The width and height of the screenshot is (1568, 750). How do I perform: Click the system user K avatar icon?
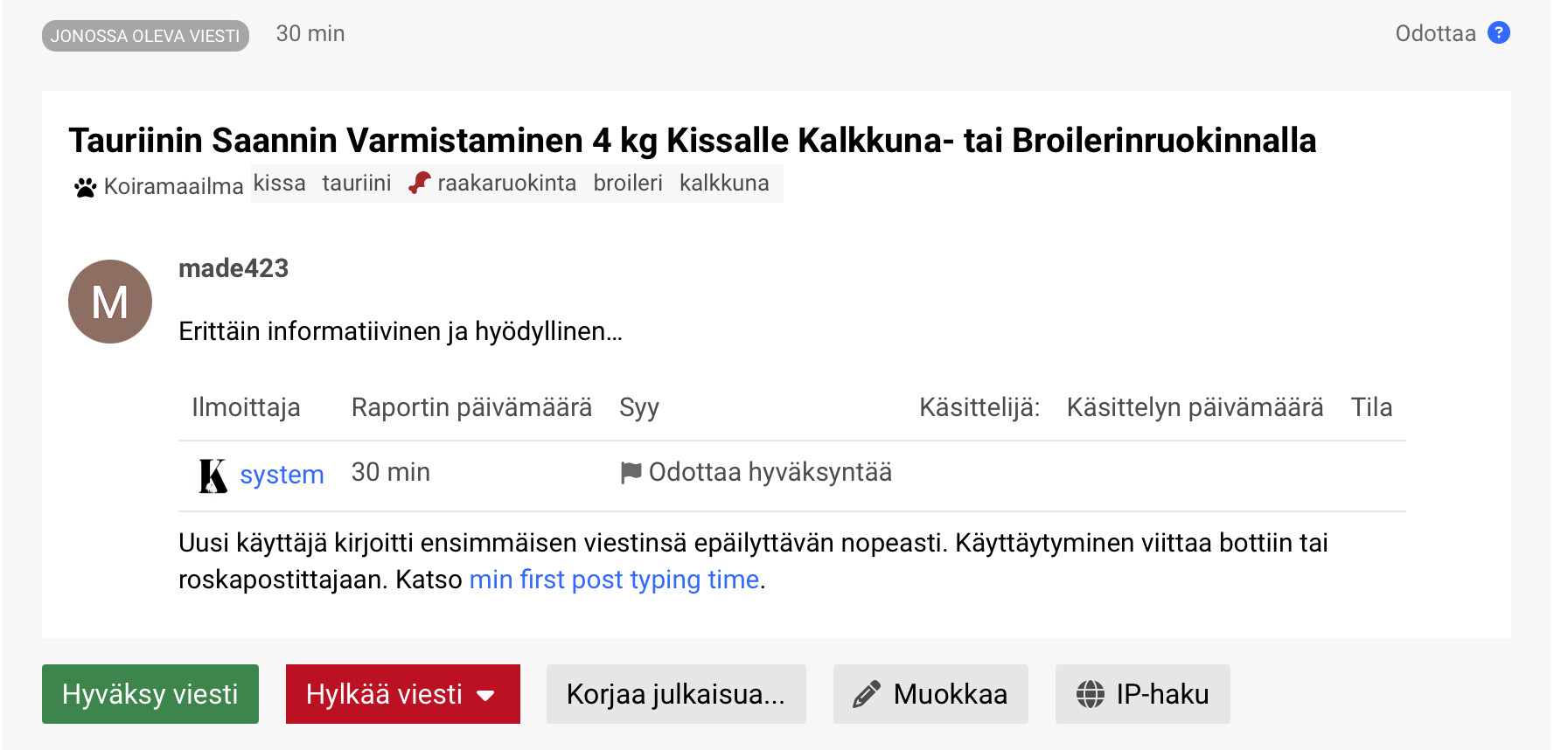coord(213,476)
